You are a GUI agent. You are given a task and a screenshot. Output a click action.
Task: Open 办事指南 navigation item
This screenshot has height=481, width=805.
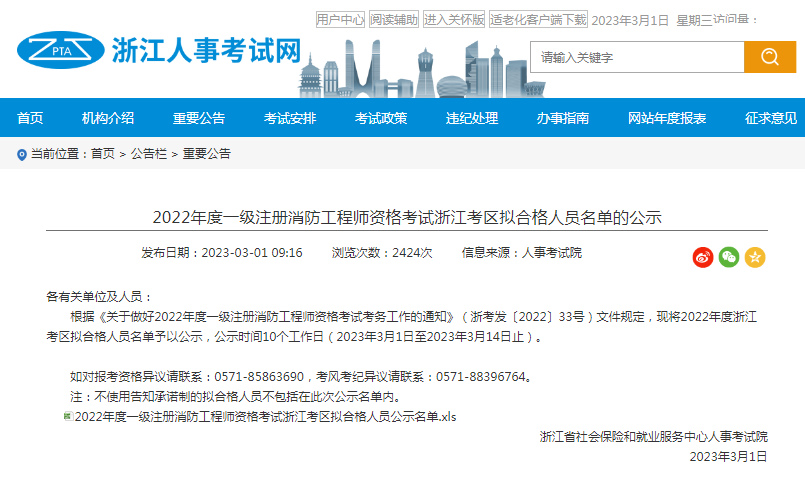(563, 118)
